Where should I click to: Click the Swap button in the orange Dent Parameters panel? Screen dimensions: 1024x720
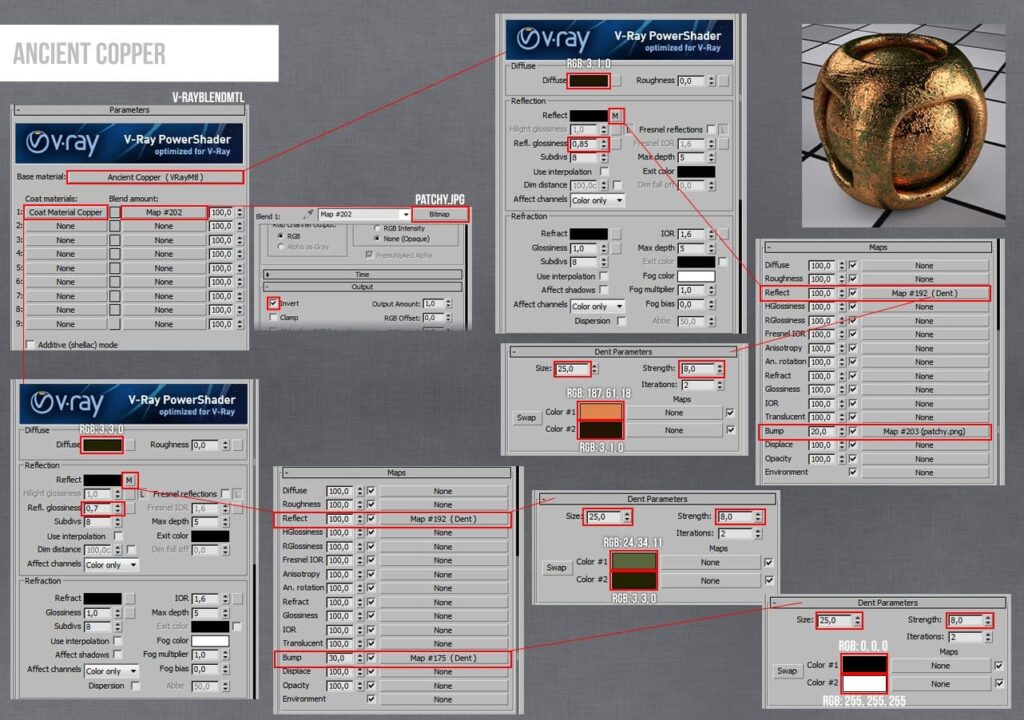click(526, 417)
